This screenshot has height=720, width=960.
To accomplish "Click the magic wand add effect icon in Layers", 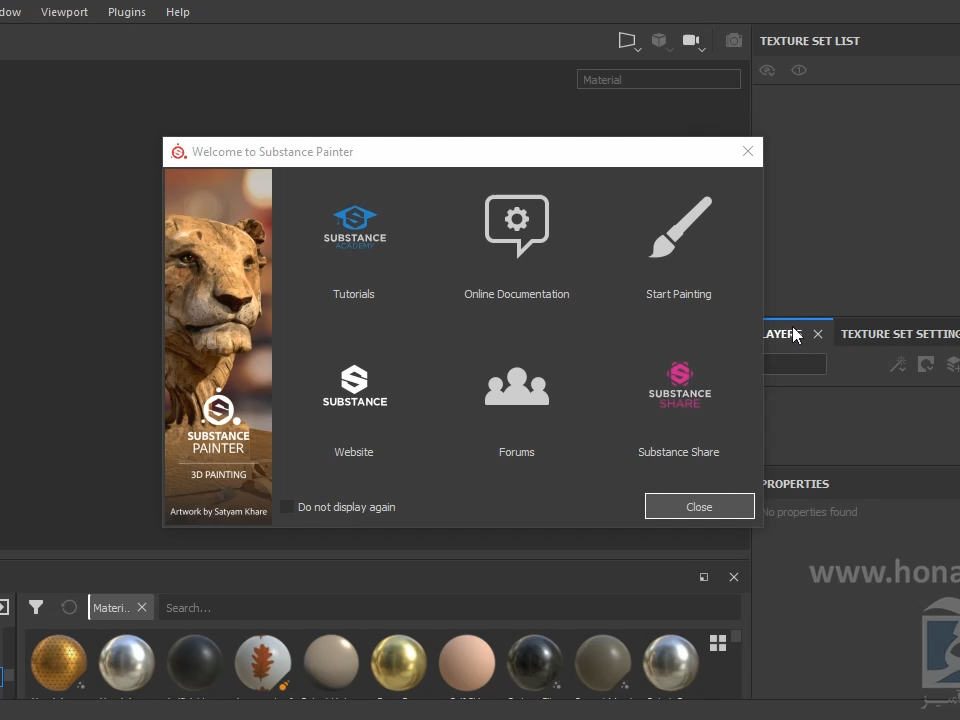I will (x=898, y=365).
